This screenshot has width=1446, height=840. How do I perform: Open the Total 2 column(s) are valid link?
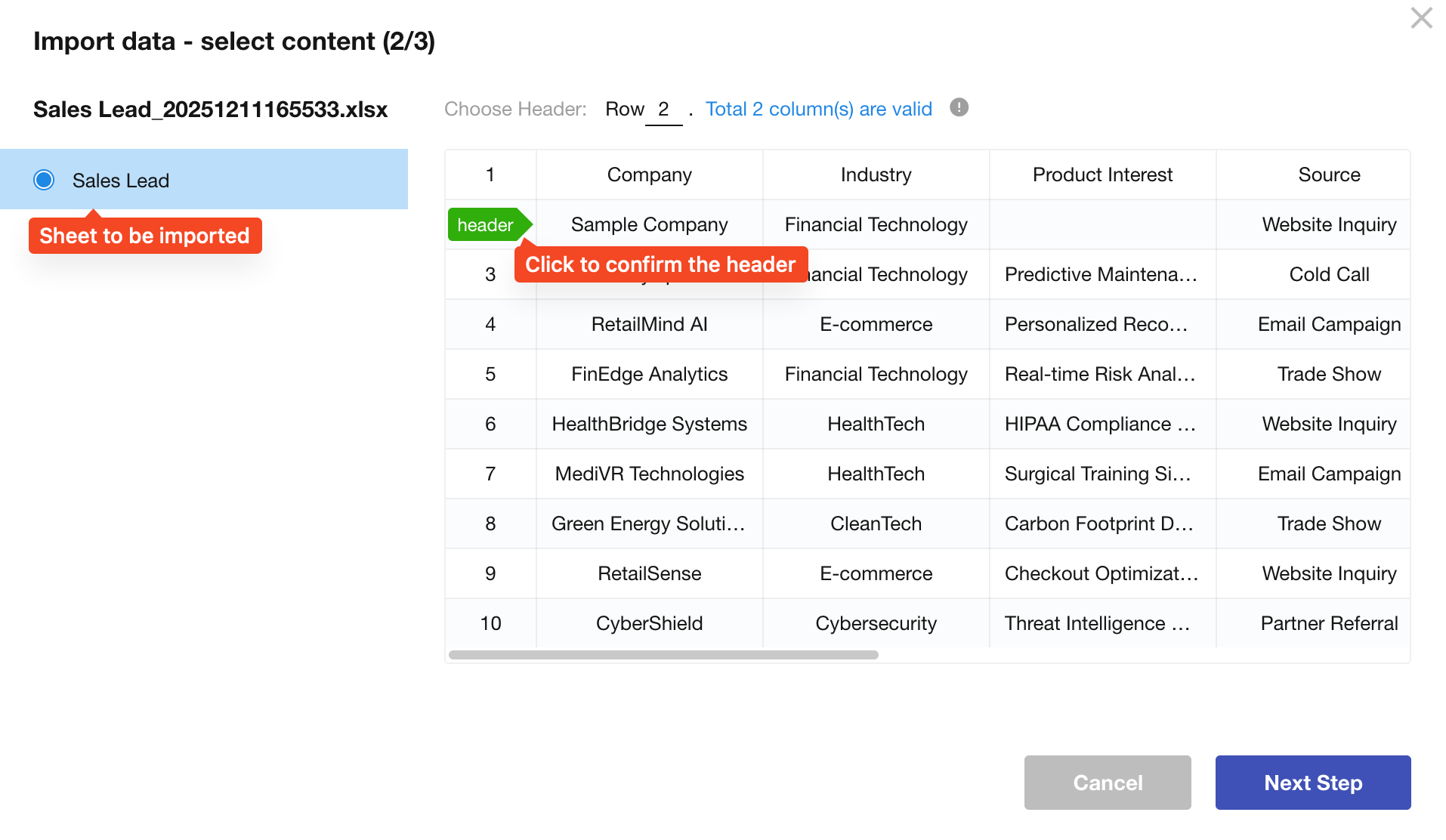818,109
